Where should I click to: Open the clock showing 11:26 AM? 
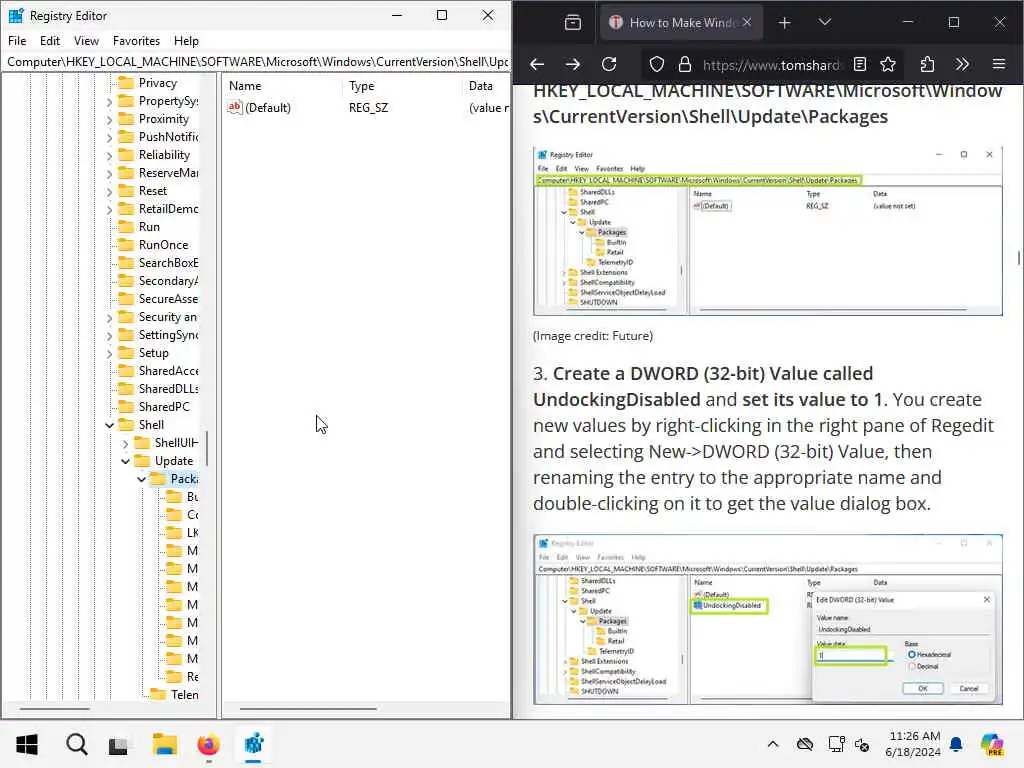(912, 744)
